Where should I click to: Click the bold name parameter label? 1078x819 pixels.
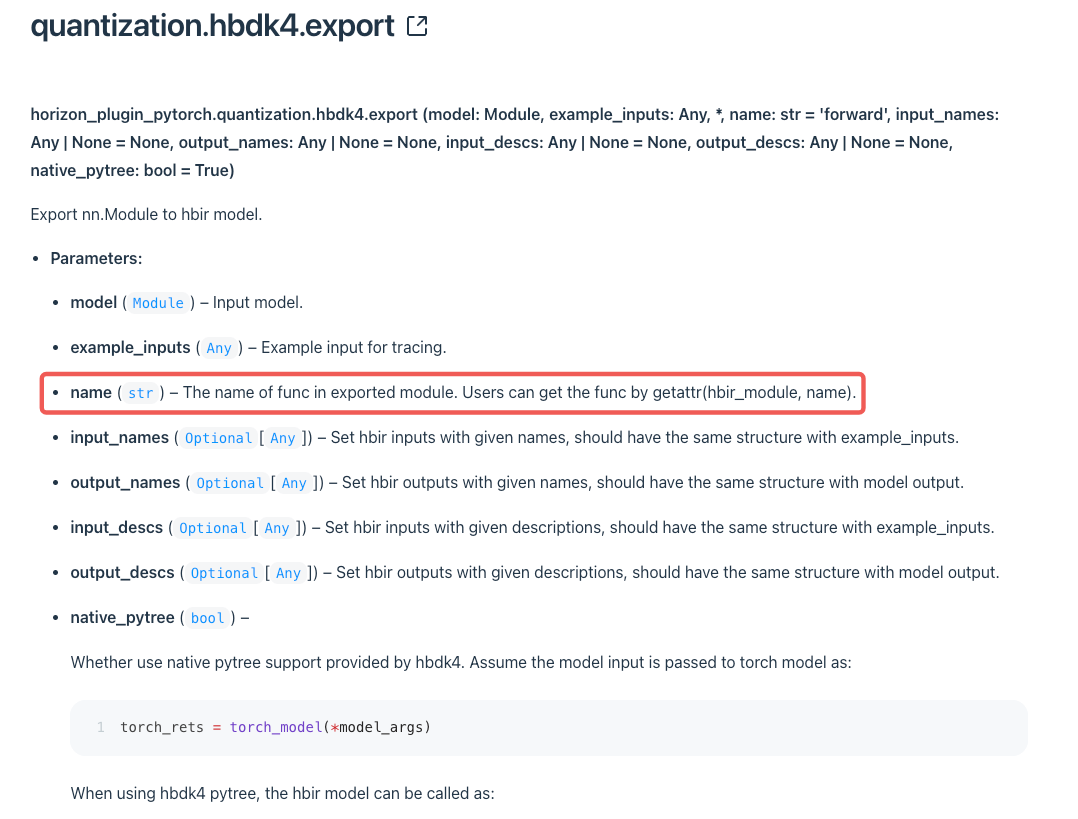(x=91, y=393)
